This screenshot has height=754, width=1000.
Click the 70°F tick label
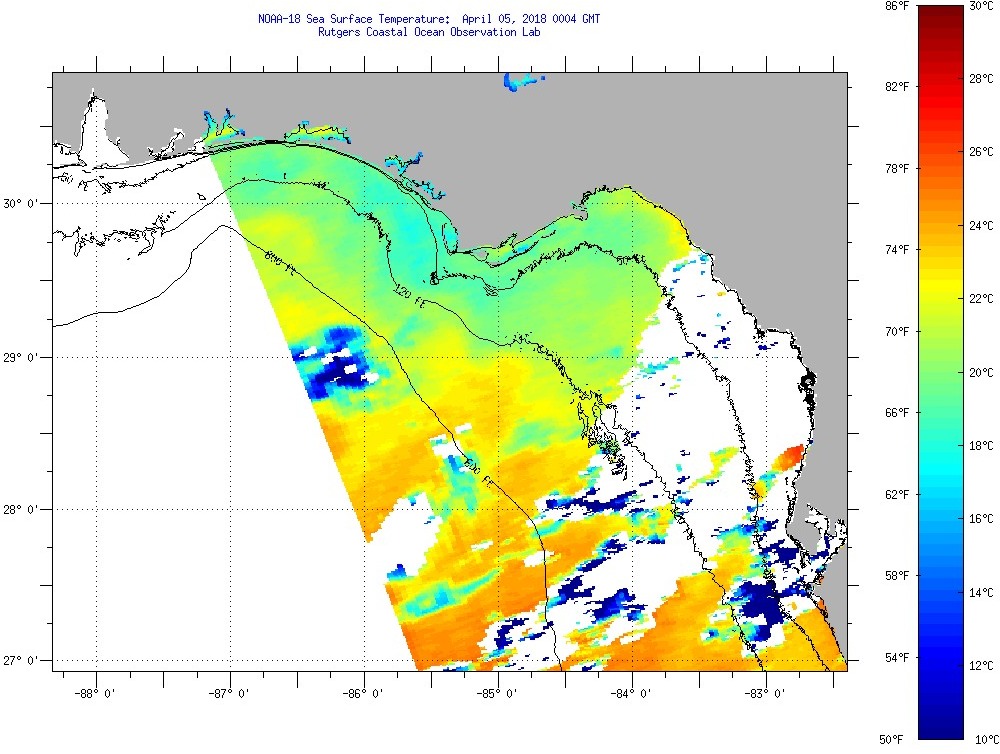point(894,331)
